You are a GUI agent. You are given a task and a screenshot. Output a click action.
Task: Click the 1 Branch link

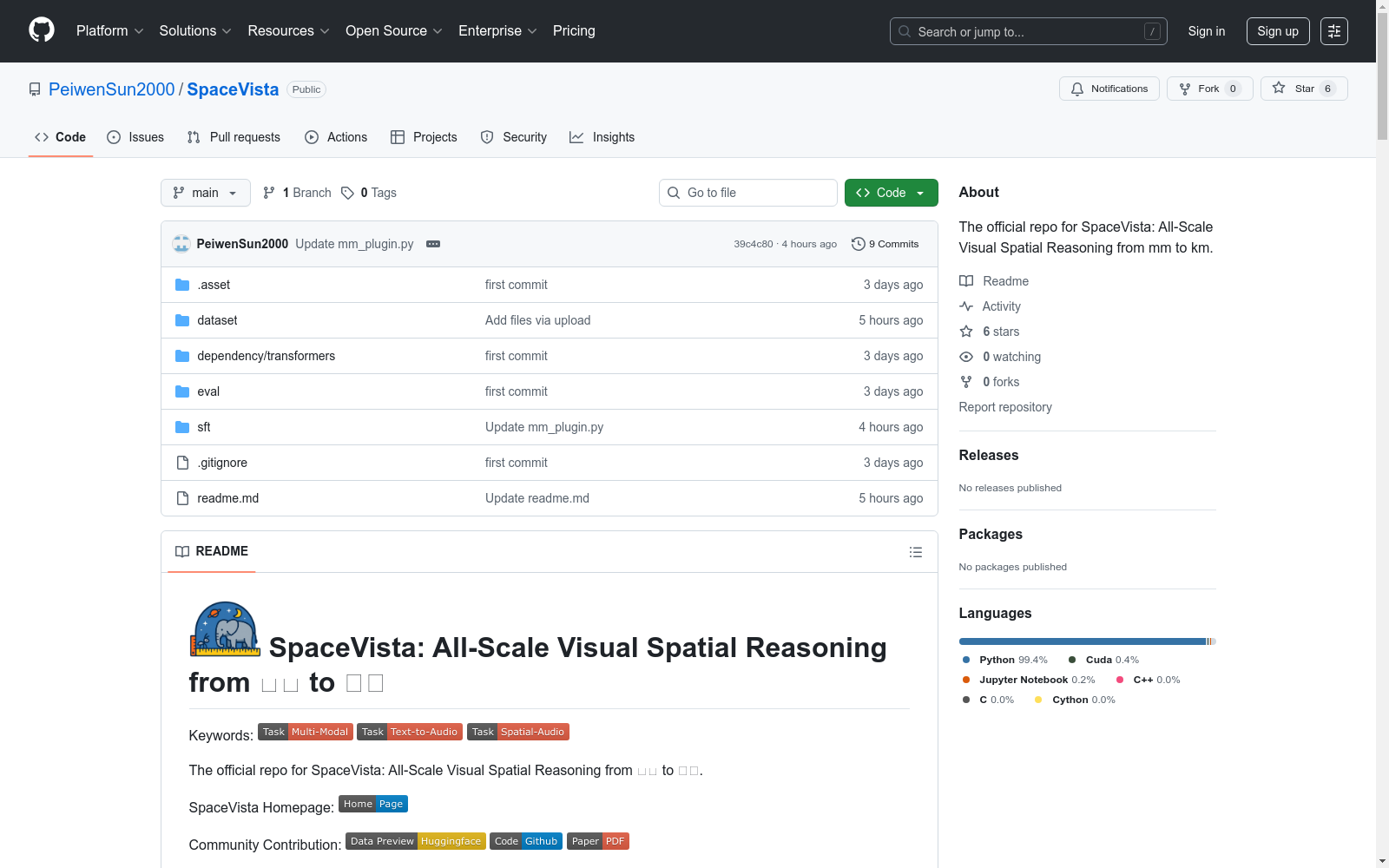click(x=297, y=193)
